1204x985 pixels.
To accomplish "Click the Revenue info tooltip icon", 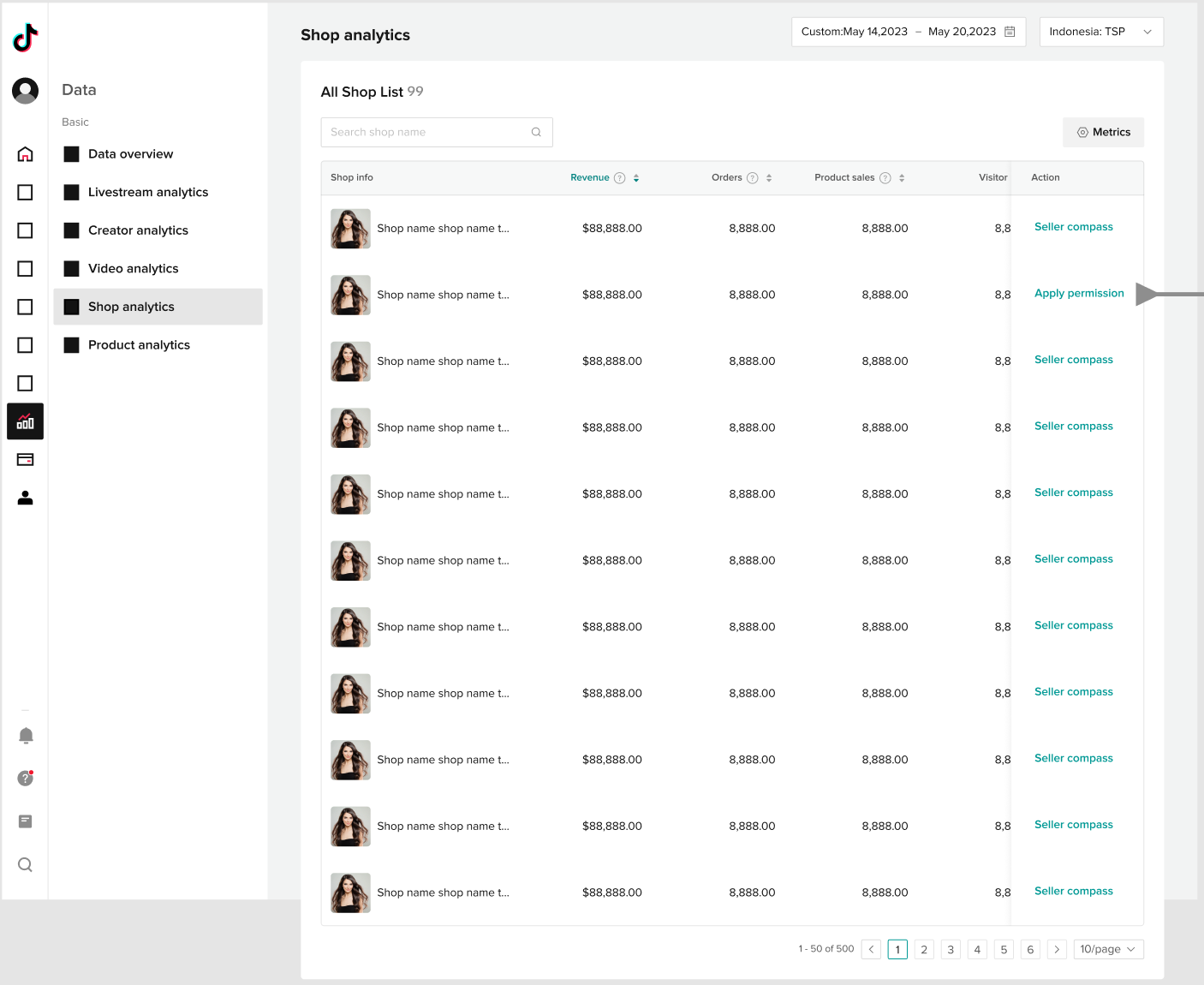I will 620,178.
